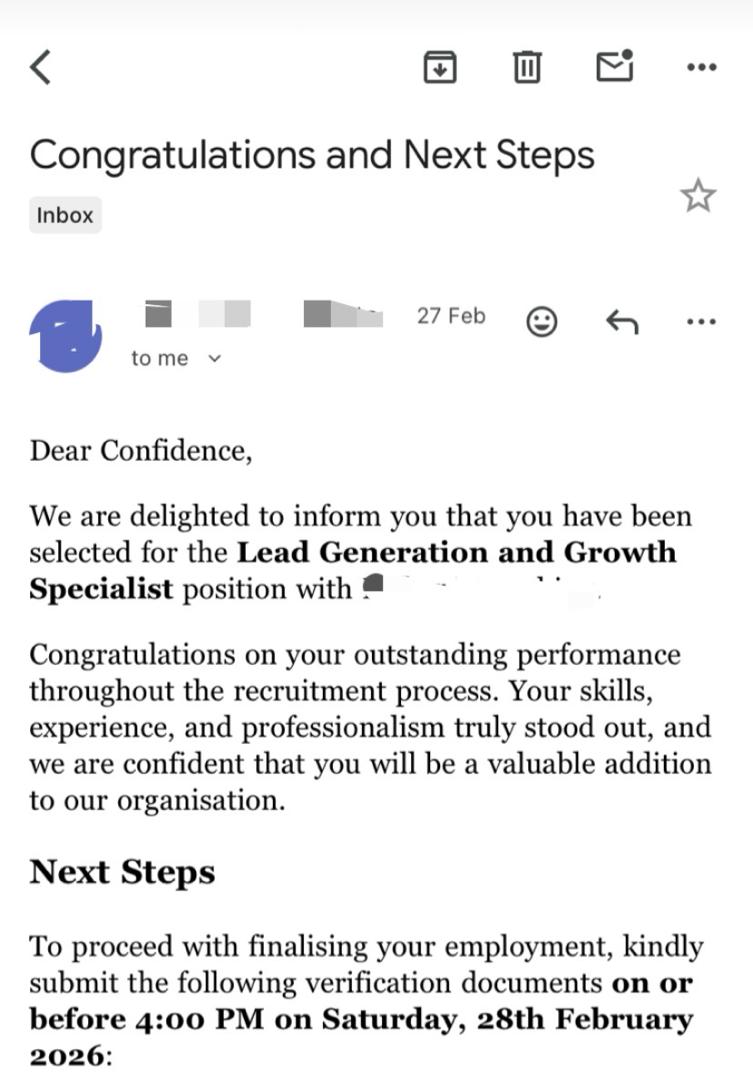
Task: Tap the bold 'Lead Generation and Growth Specialist' text
Action: click(353, 570)
